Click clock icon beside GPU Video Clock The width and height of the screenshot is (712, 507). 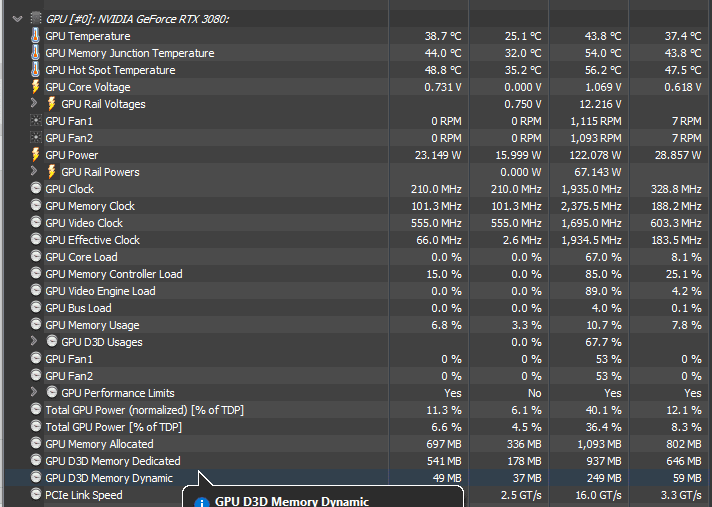click(x=36, y=222)
